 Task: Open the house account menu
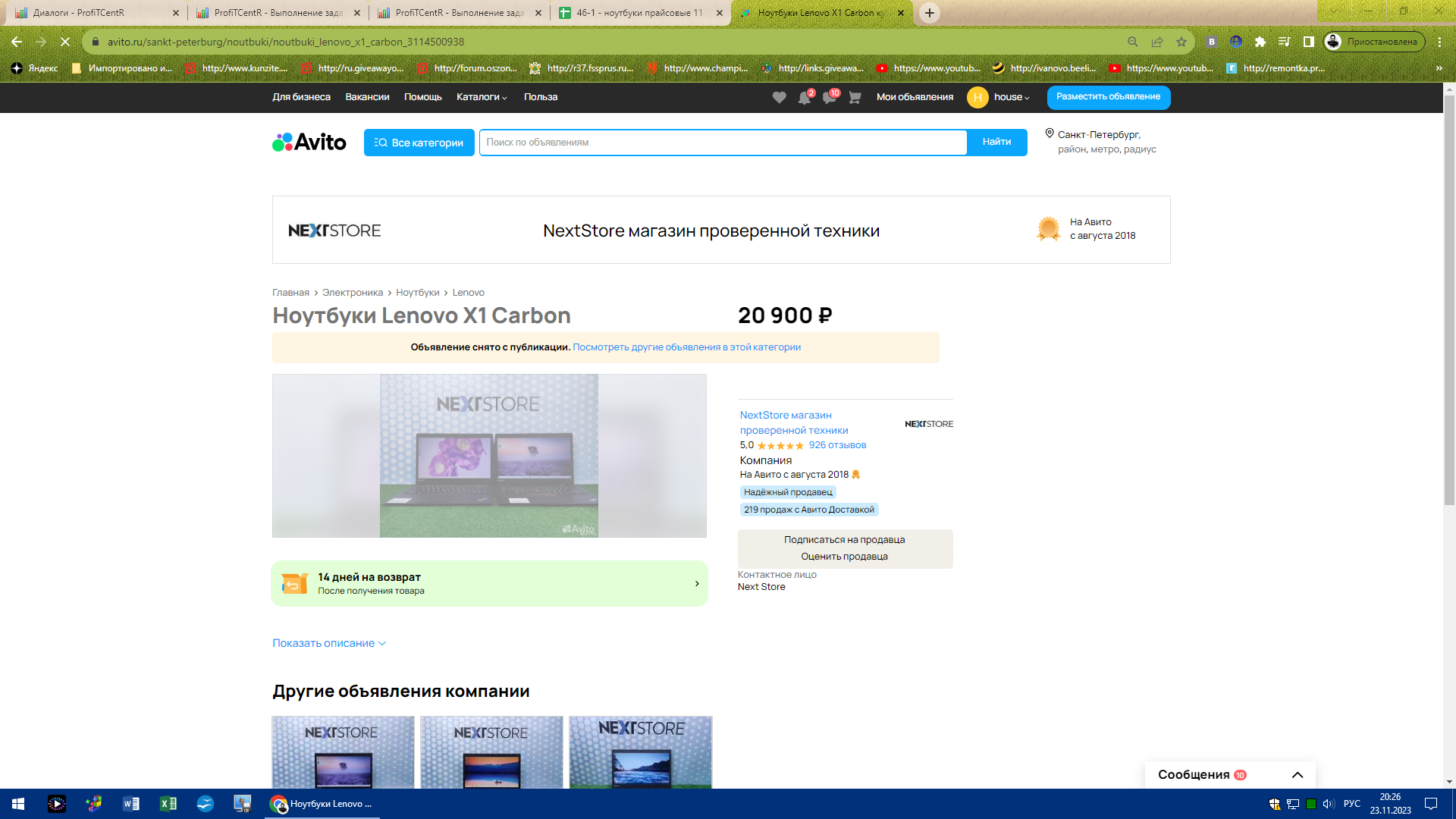(x=999, y=97)
